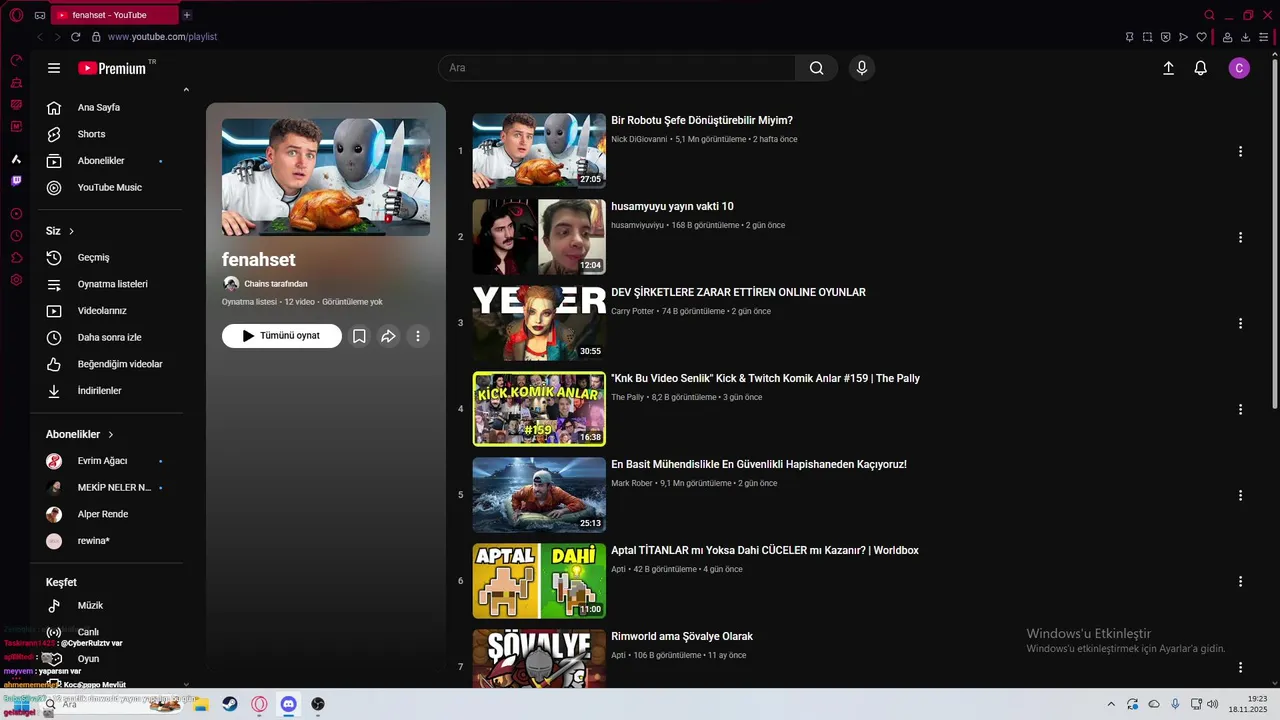Open the Opera GX main menu logo
The image size is (1280, 720).
(x=16, y=15)
